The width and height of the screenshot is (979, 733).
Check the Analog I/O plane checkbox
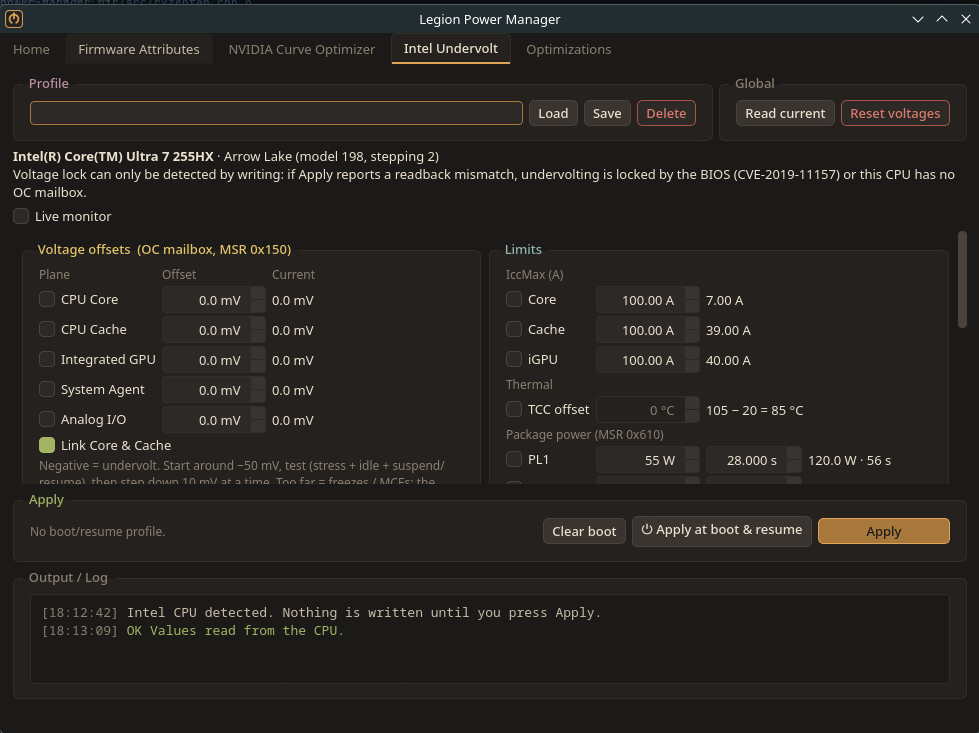pyautogui.click(x=47, y=419)
